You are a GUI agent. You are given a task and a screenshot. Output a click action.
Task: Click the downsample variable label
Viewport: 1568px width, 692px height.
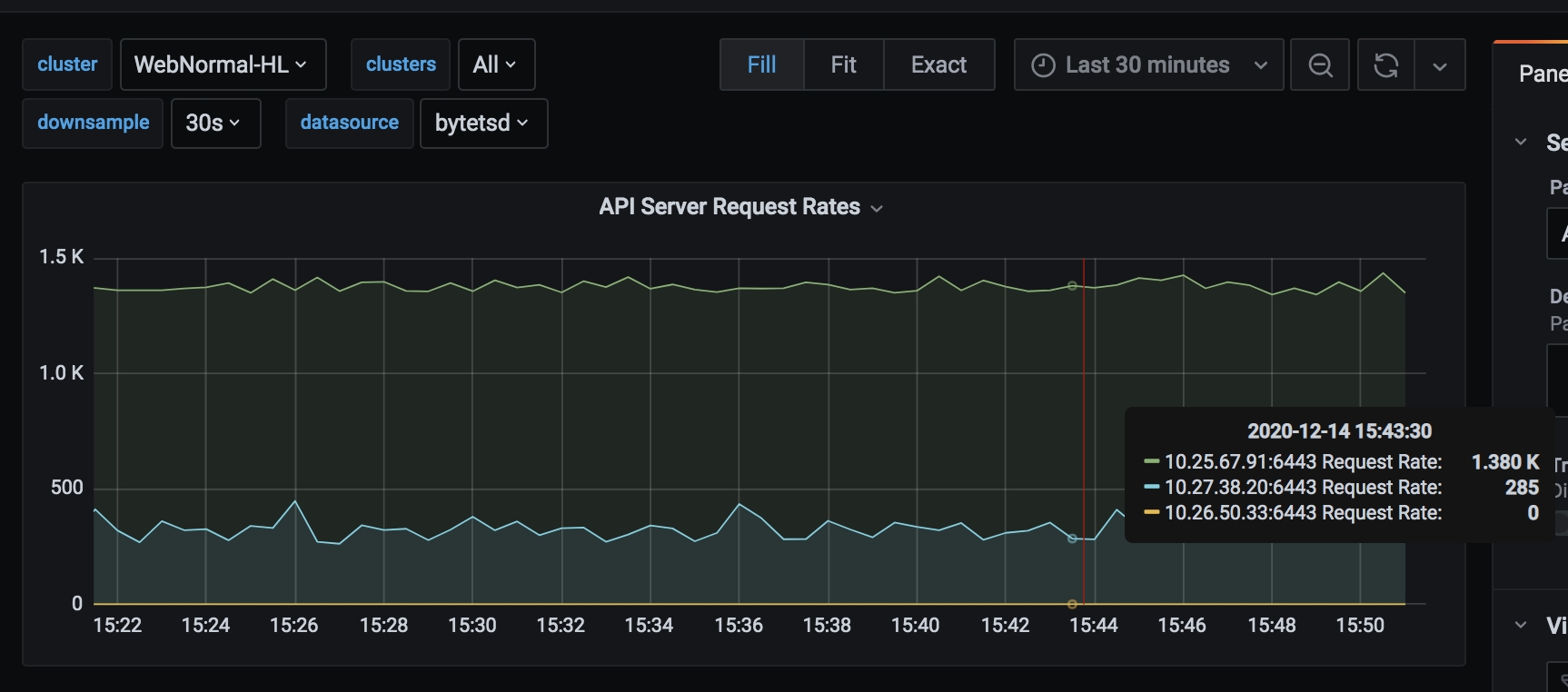click(x=93, y=123)
